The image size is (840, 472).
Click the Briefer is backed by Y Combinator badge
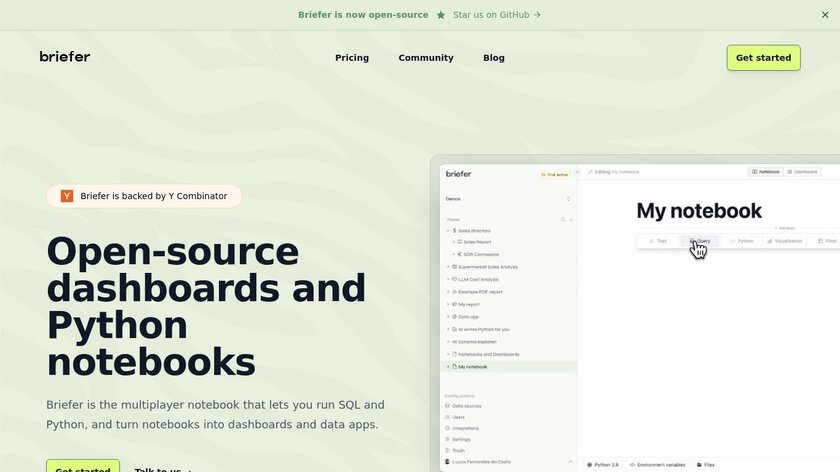(x=144, y=196)
